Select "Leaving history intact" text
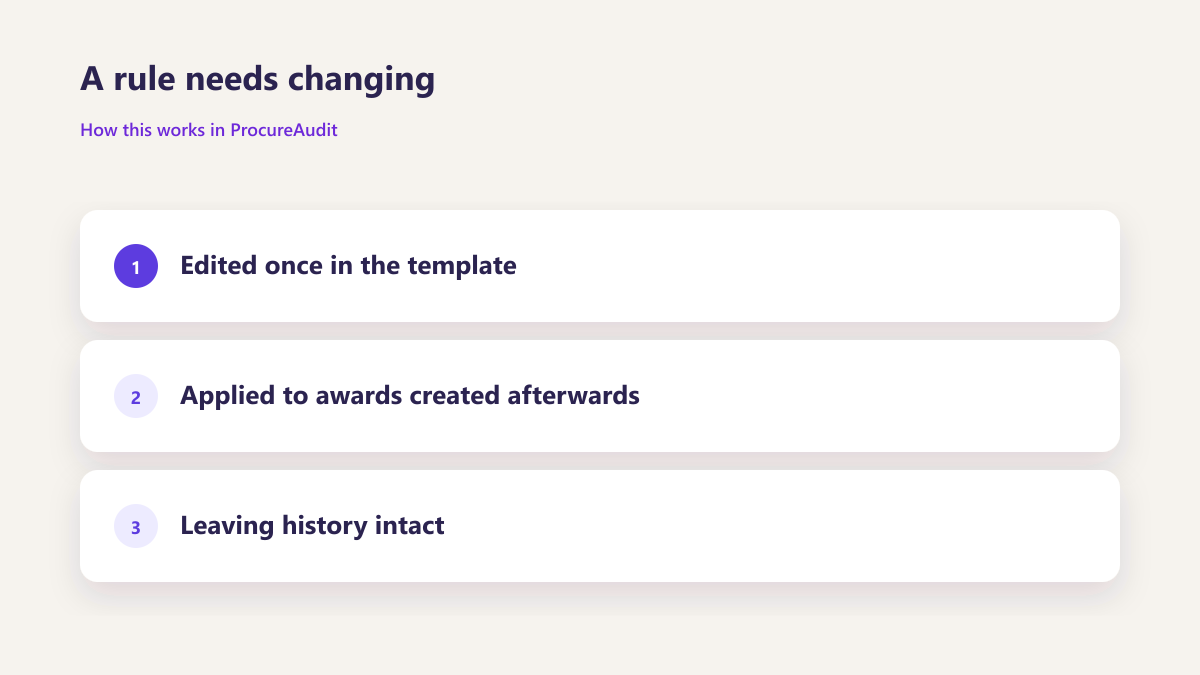 click(312, 526)
